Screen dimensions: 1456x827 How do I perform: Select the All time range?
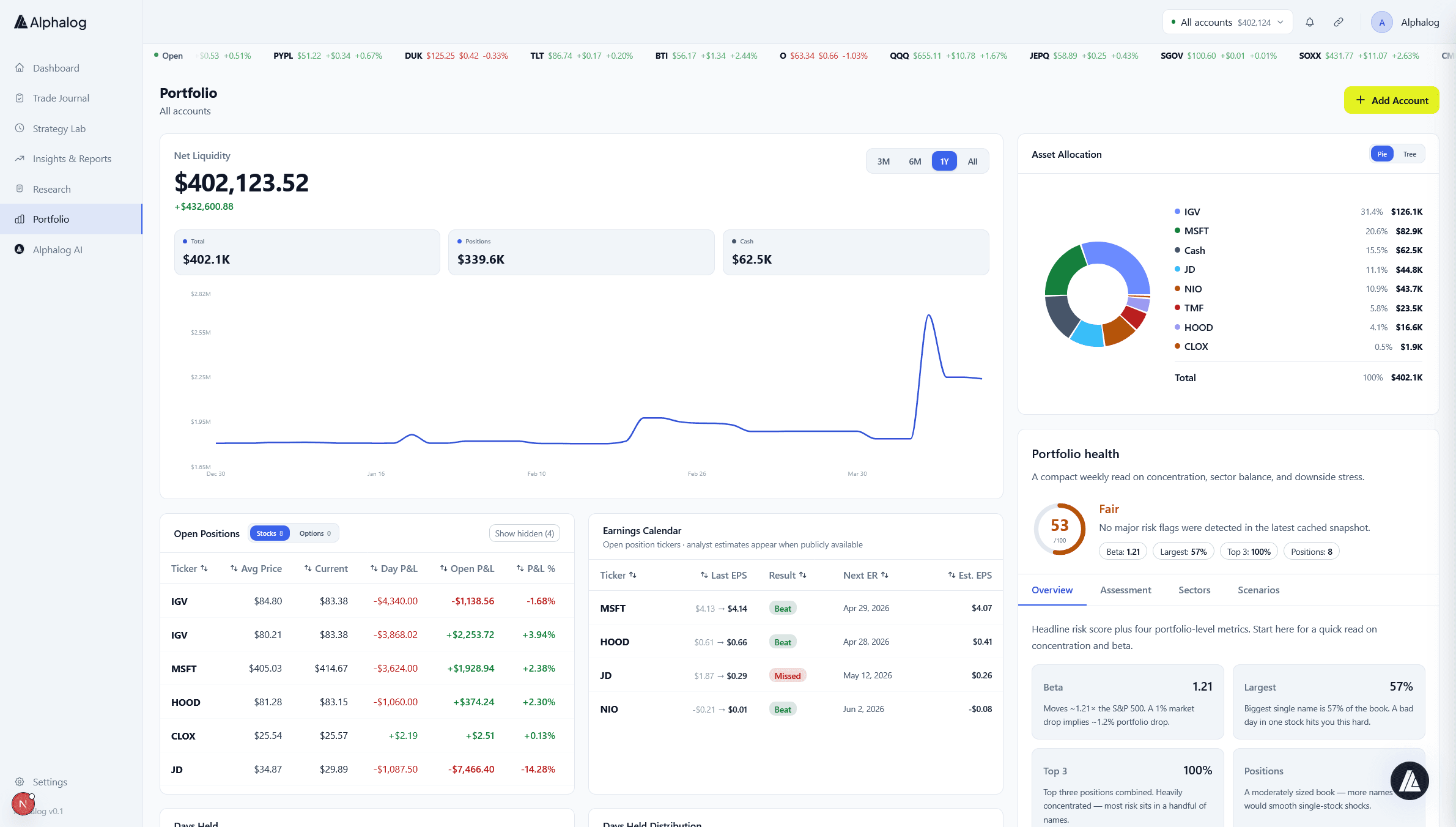972,161
